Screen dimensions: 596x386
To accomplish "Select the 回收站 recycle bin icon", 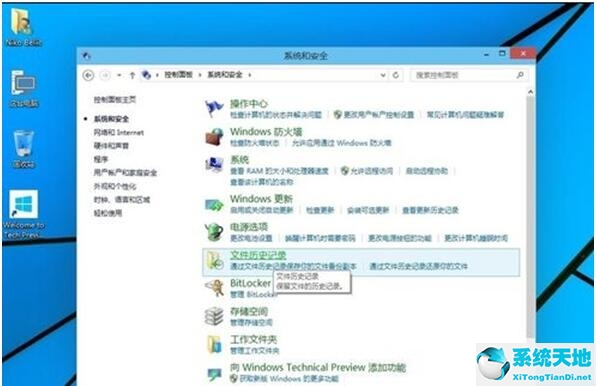I will pos(24,149).
